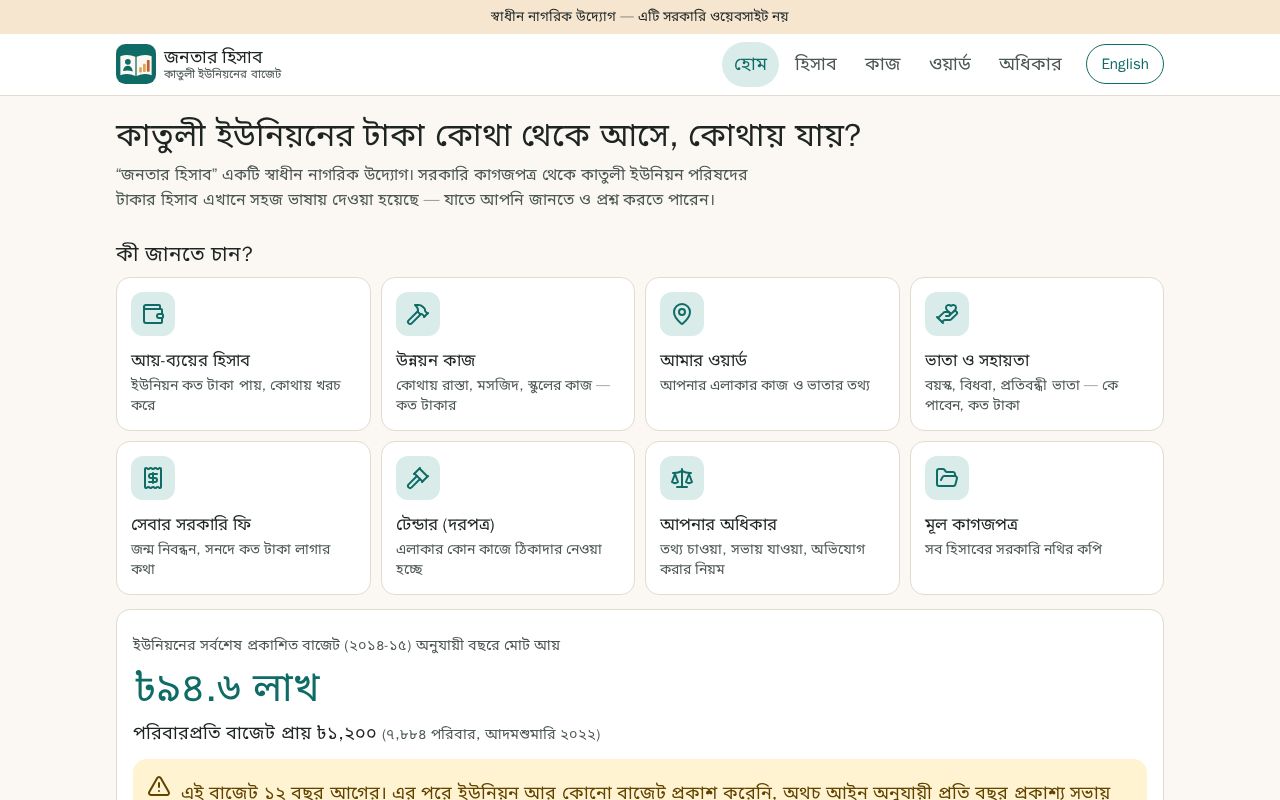Click the scales icon for আপনার অধিকার

(682, 478)
